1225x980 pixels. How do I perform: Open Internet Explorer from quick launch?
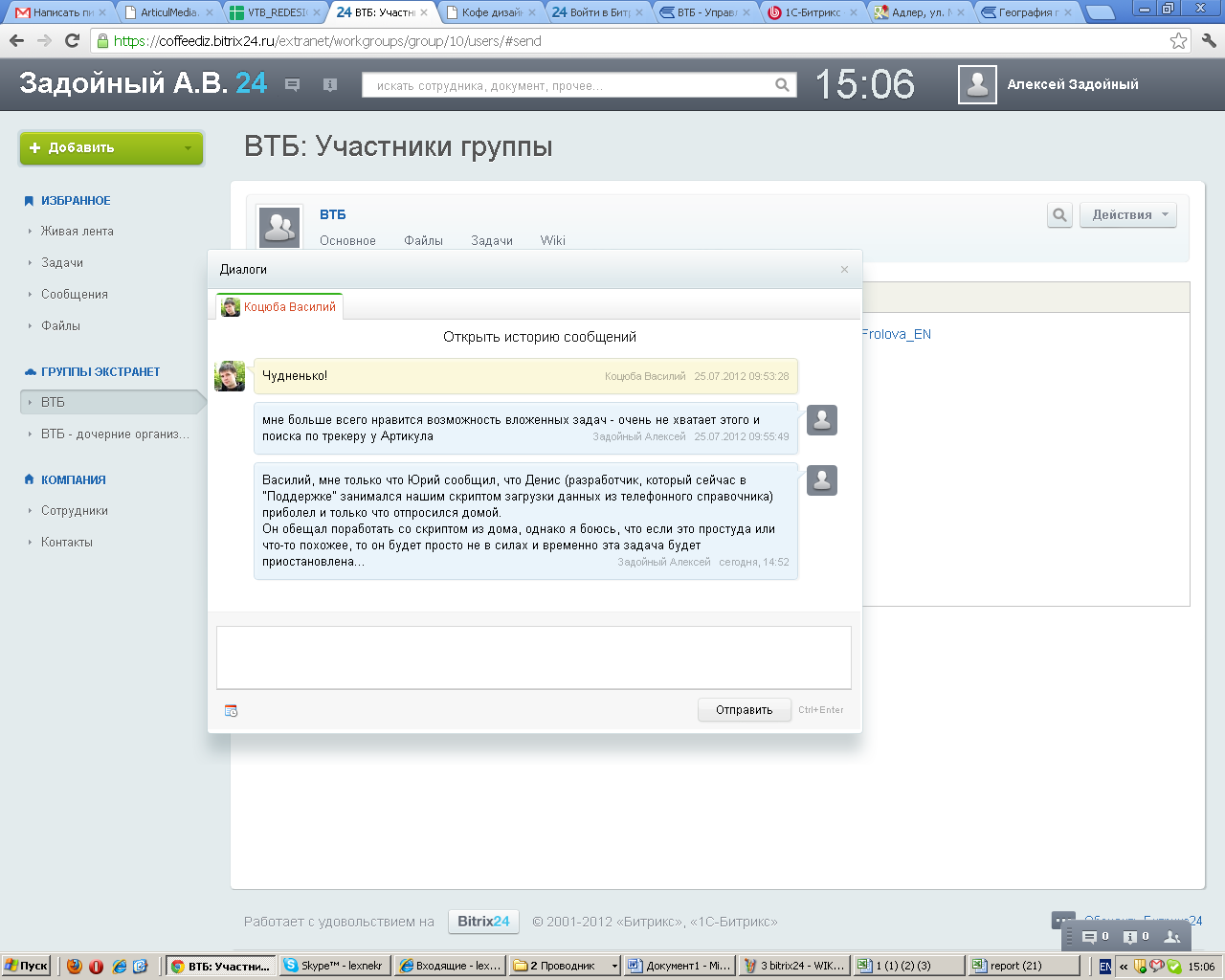point(119,966)
